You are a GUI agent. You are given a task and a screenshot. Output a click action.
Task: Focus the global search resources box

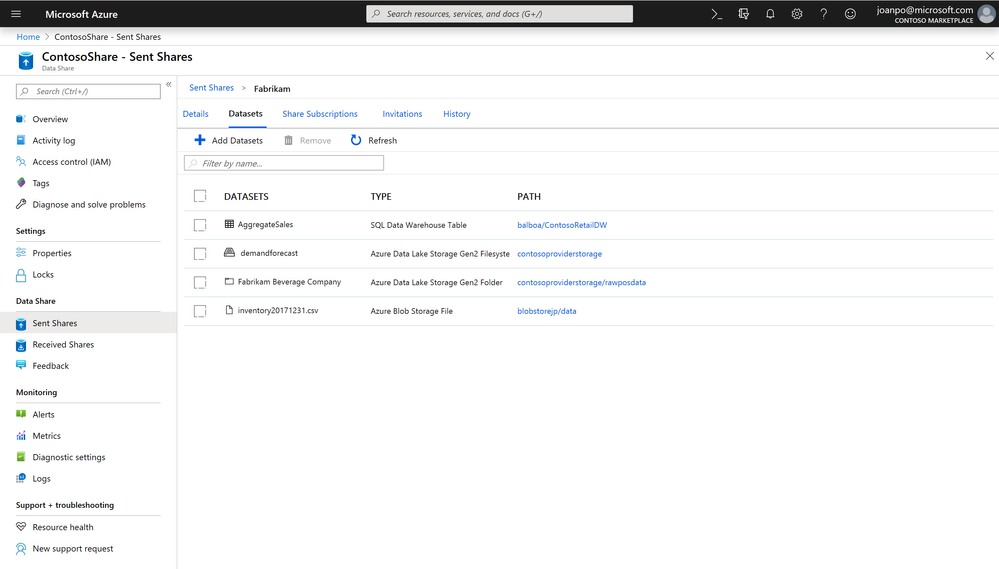[500, 14]
